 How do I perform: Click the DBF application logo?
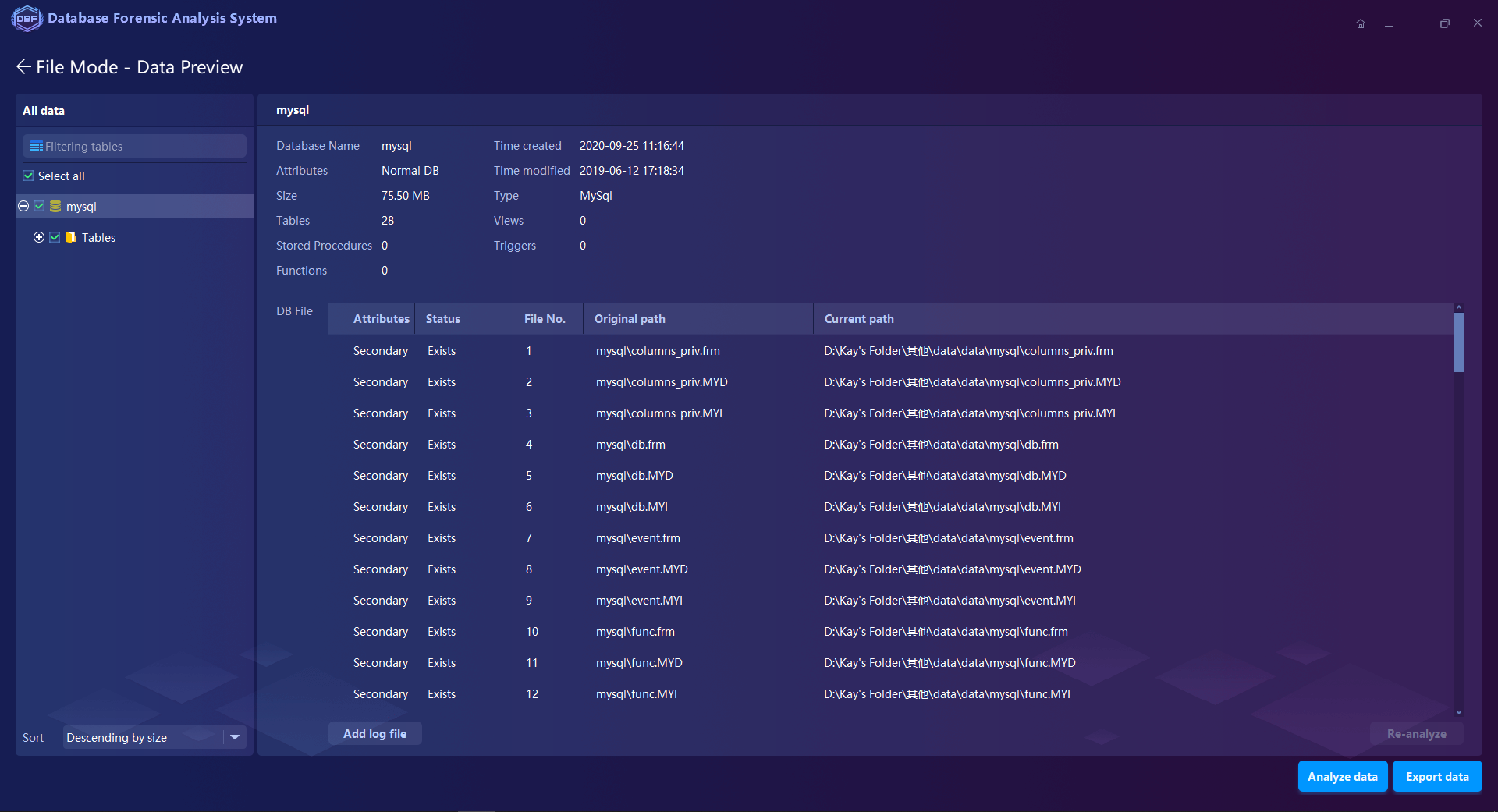click(27, 18)
